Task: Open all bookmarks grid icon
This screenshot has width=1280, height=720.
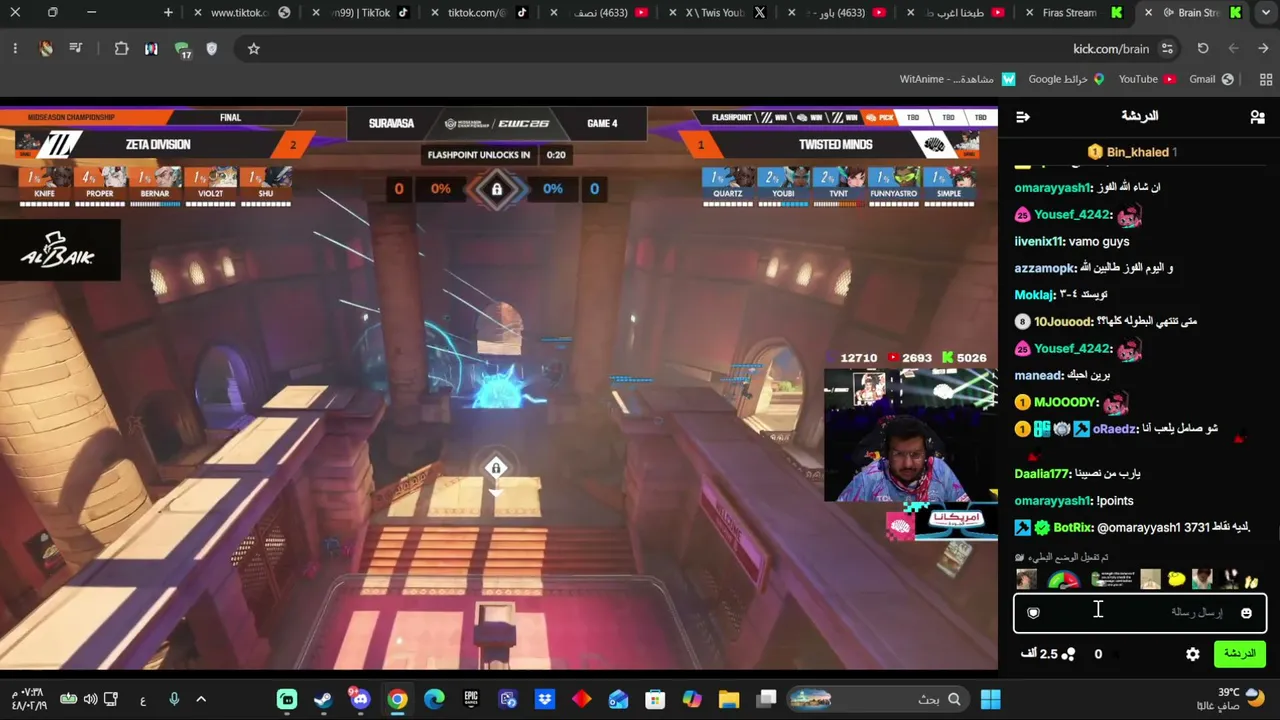Action: [x=1266, y=79]
